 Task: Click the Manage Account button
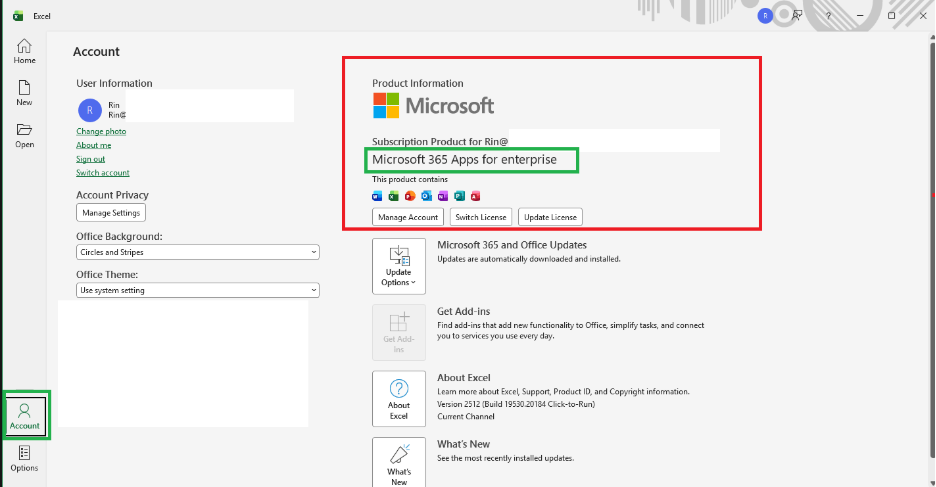[408, 217]
